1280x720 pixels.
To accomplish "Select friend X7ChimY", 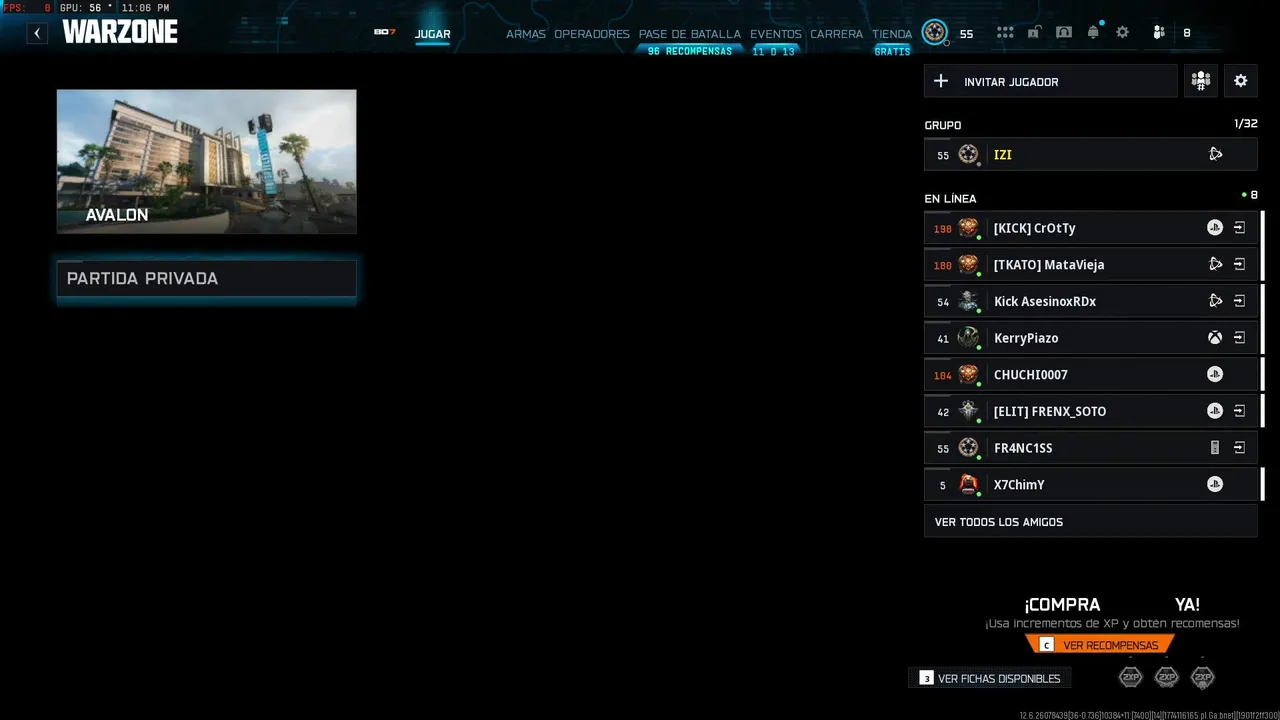I will coord(1091,485).
